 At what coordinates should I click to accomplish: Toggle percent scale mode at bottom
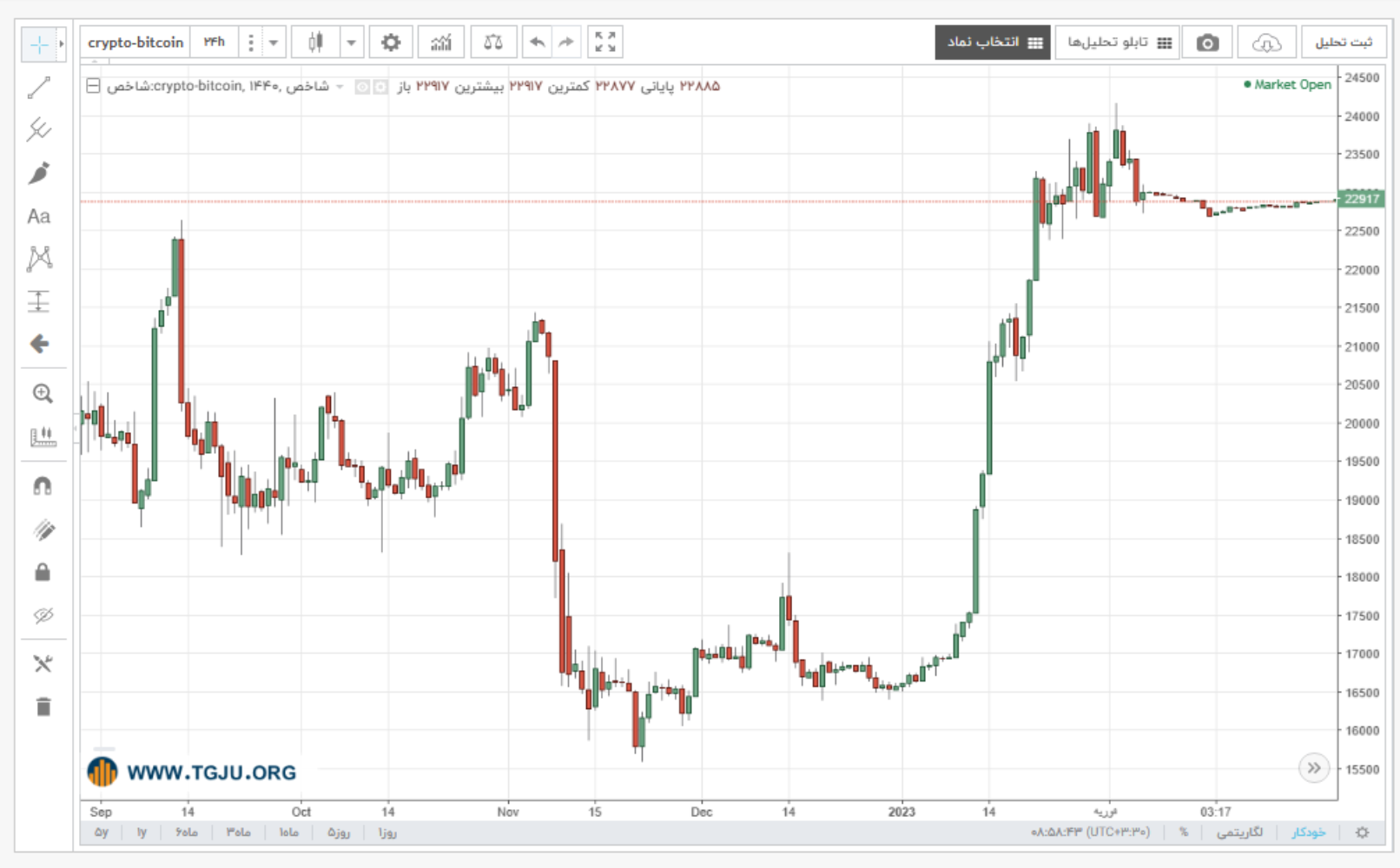(x=1183, y=832)
